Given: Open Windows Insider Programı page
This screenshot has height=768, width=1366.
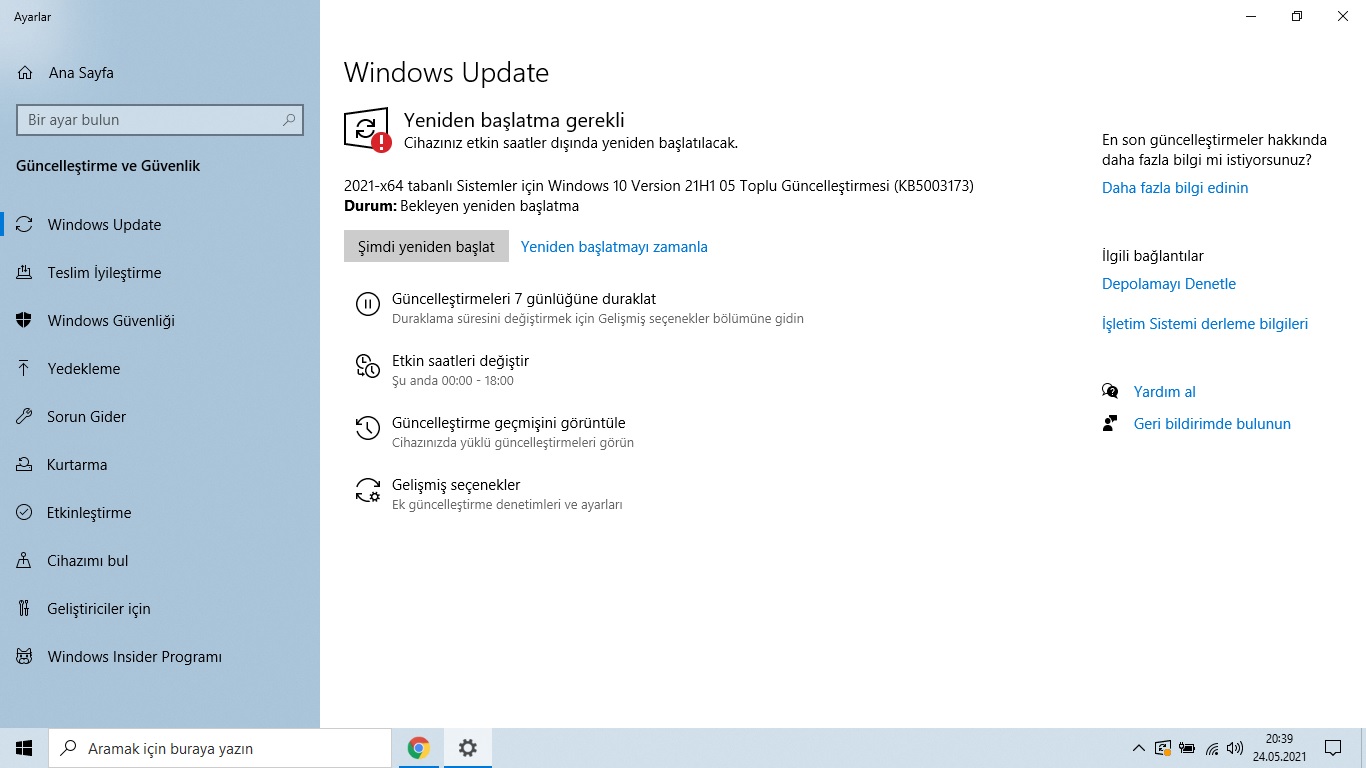Looking at the screenshot, I should point(160,657).
